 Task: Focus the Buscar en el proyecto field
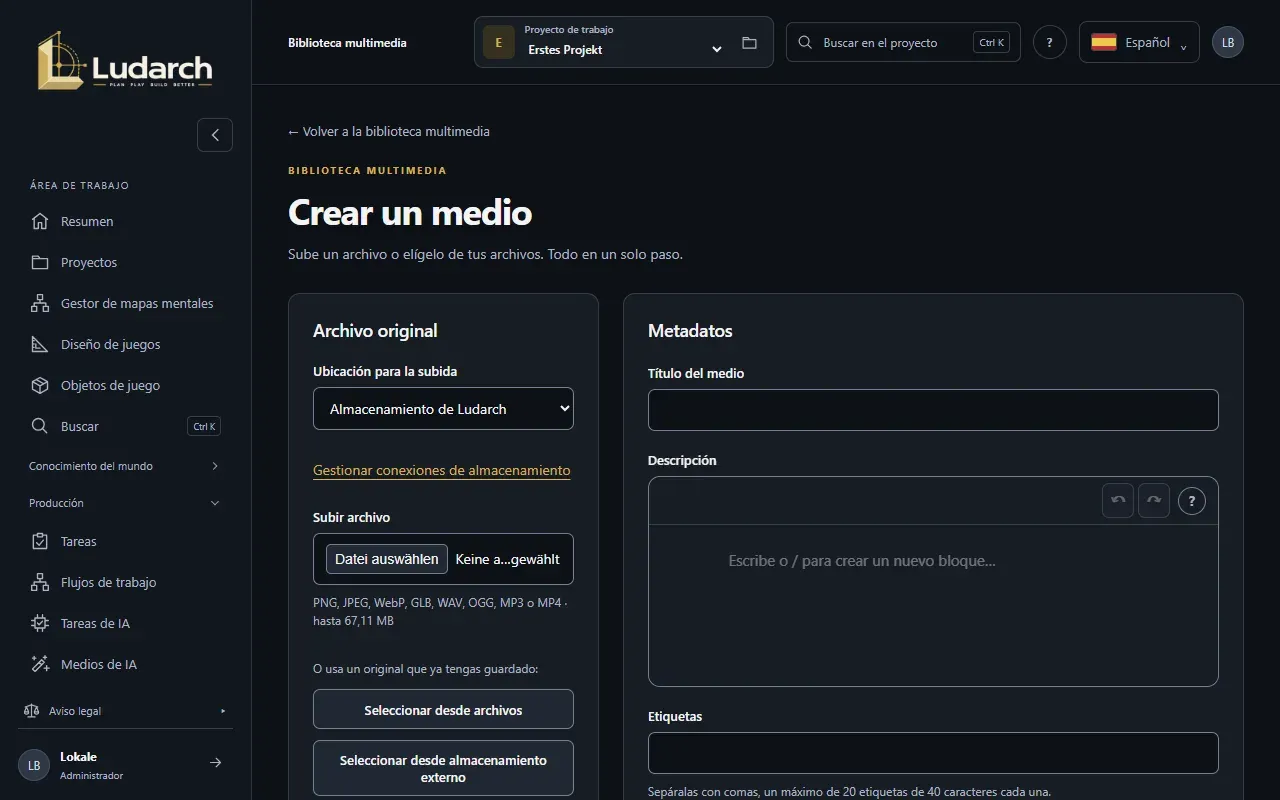(903, 42)
